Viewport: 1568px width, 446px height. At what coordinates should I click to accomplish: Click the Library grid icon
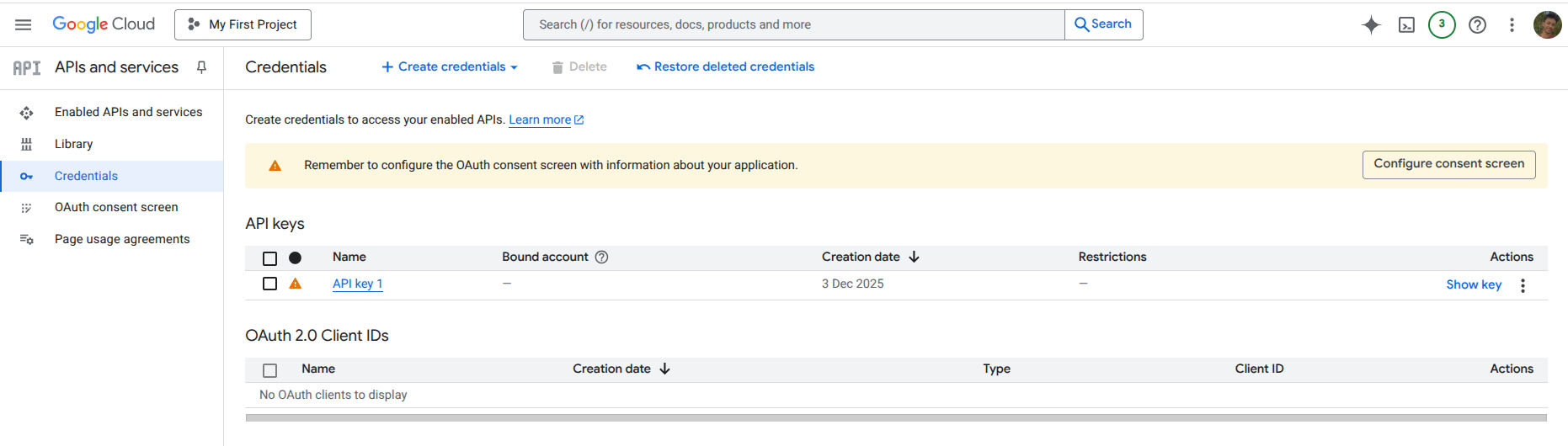26,144
